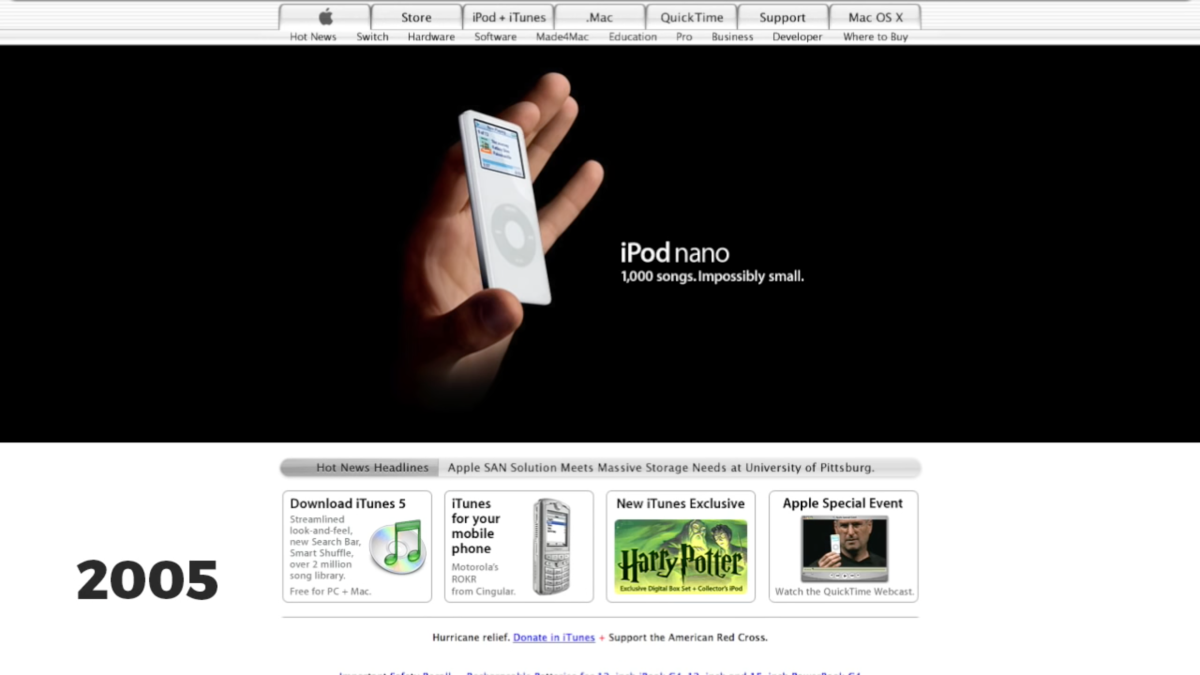Open the Mac OS X tab
The height and width of the screenshot is (675, 1200).
(x=875, y=17)
